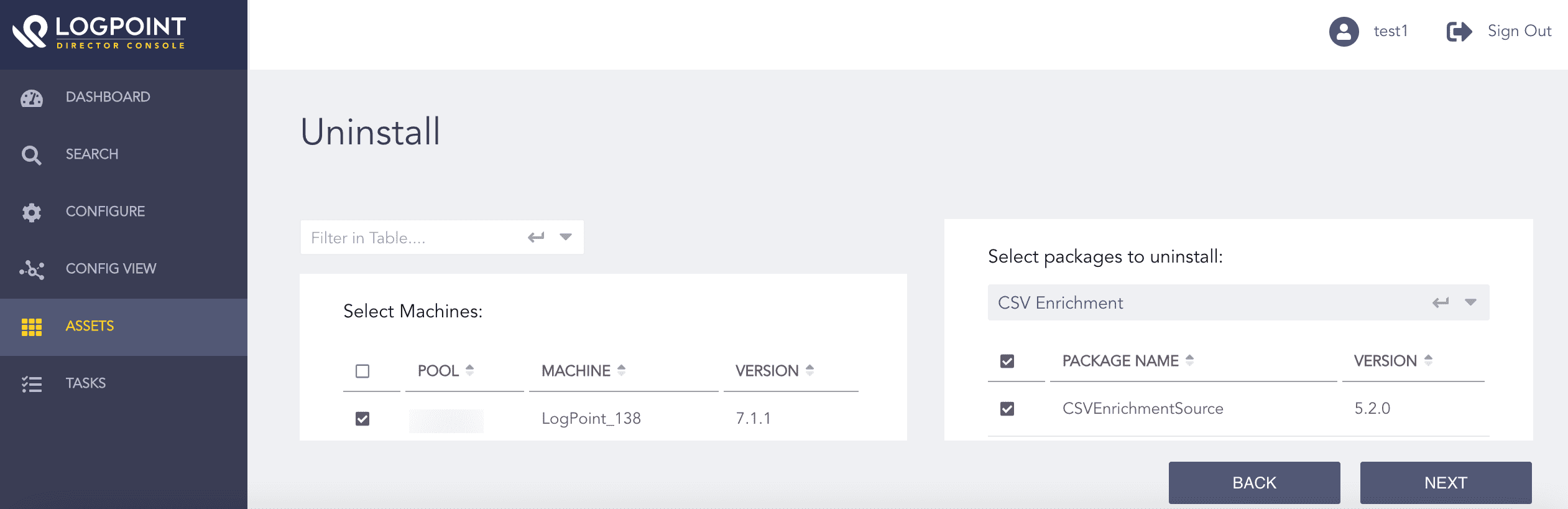The width and height of the screenshot is (1568, 509).
Task: Select the Search magnifier icon in sidebar
Action: [x=31, y=155]
